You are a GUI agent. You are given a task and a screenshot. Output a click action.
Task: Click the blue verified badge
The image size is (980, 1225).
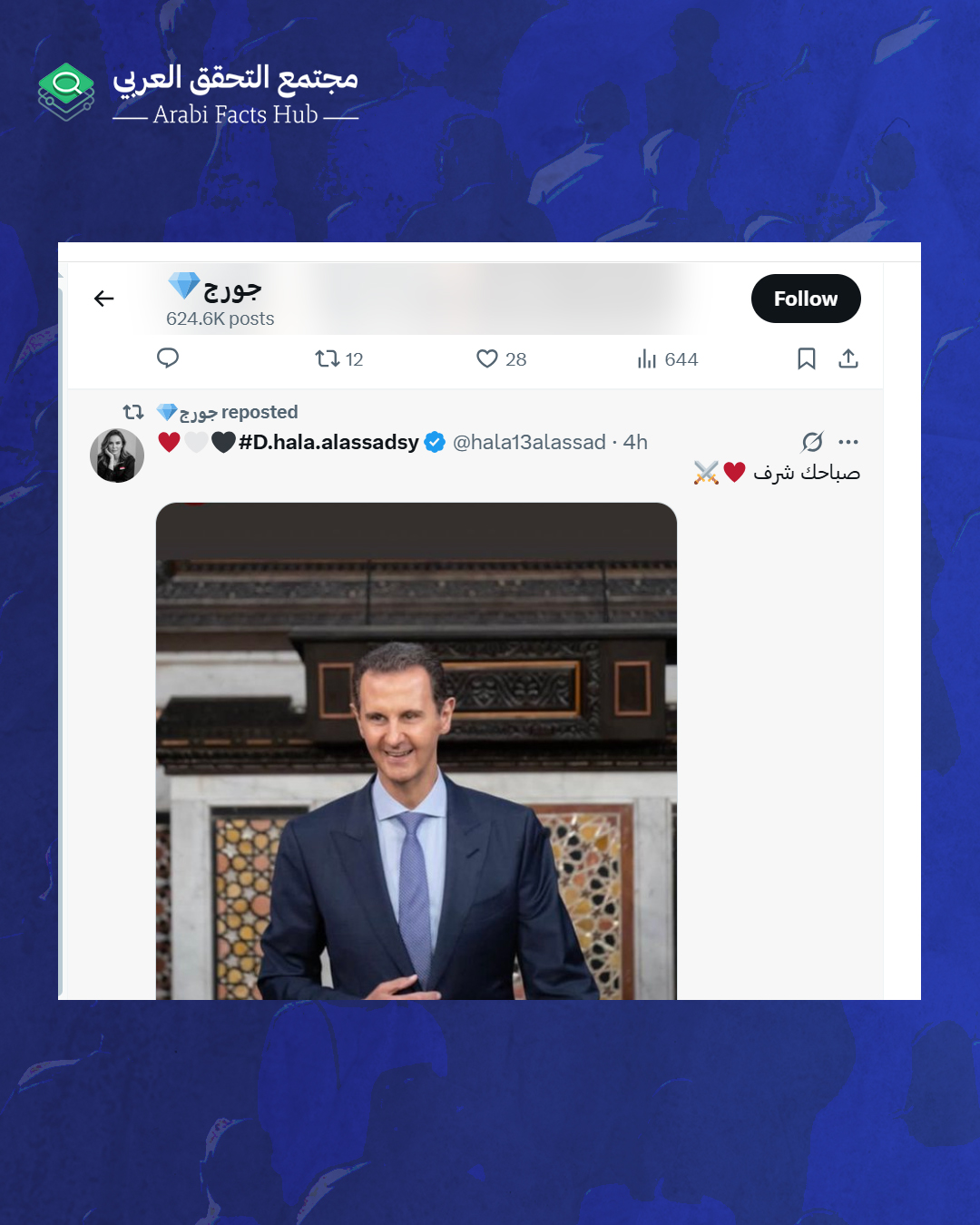coord(436,442)
